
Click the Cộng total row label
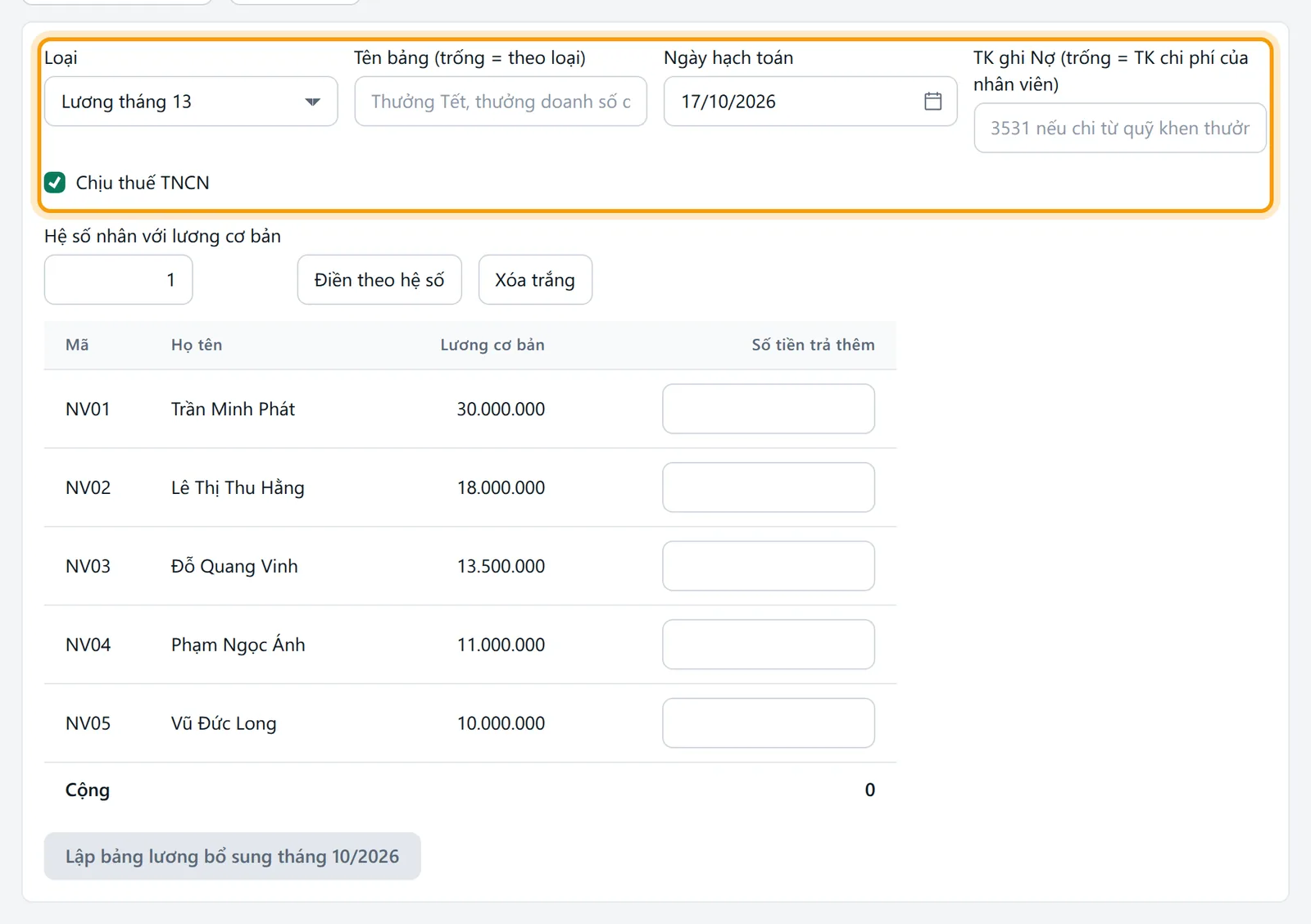88,790
